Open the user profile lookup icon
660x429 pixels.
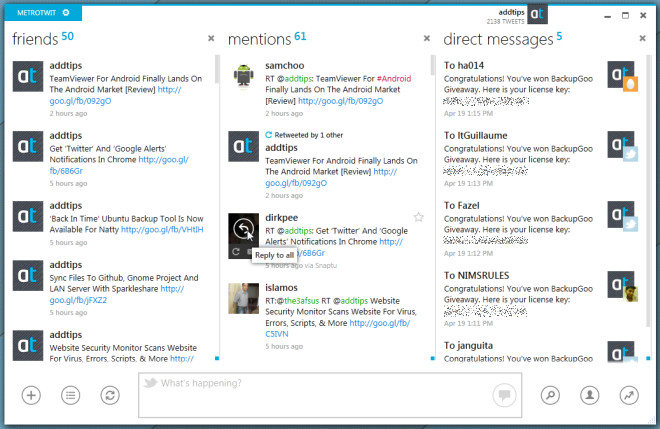590,395
